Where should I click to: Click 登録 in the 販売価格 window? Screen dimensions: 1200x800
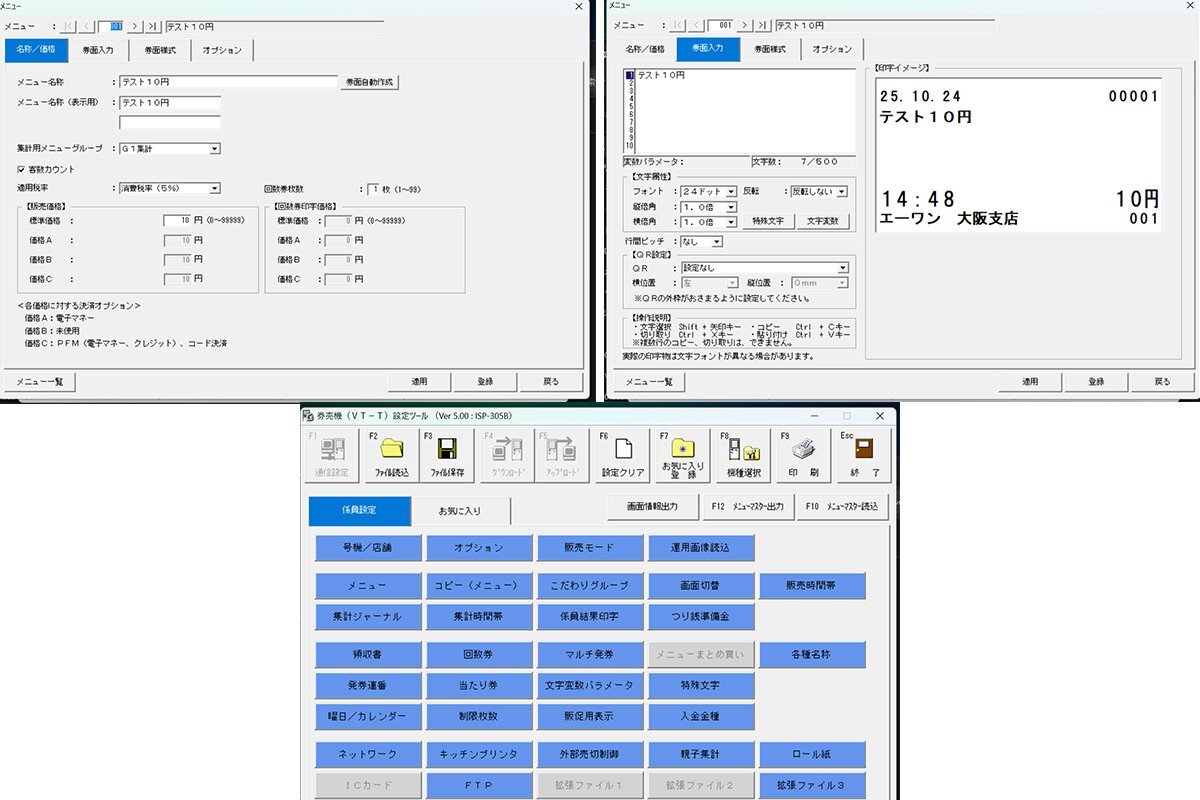tap(484, 381)
